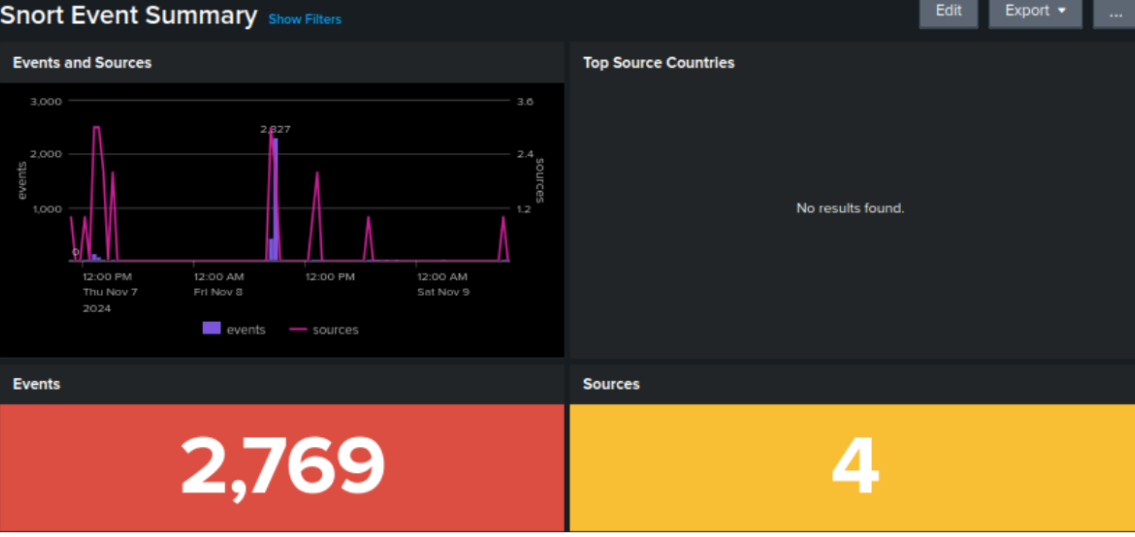The image size is (1135, 537).
Task: Click the Show Filters link
Action: click(305, 20)
